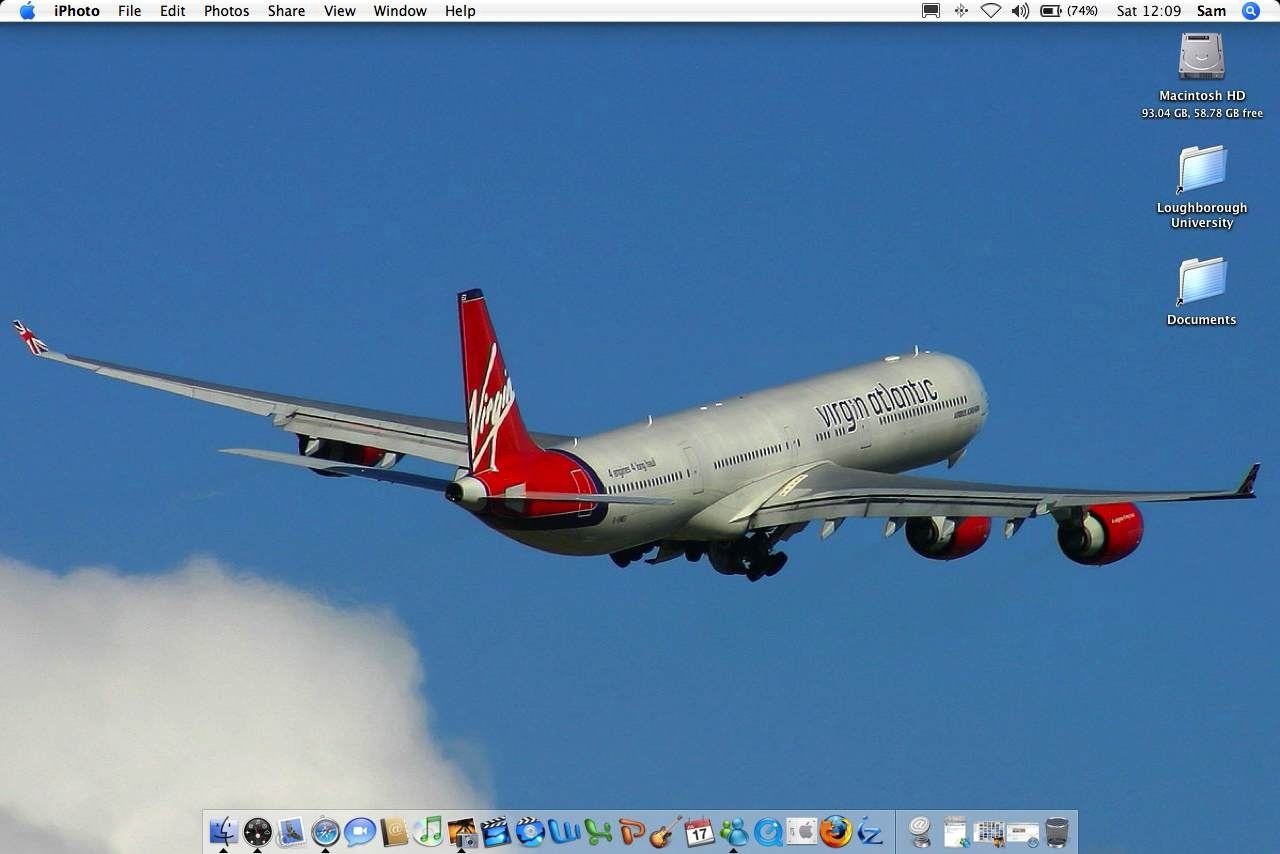Open Microsoft Excel from the Dock
This screenshot has width=1280, height=854.
tap(598, 831)
